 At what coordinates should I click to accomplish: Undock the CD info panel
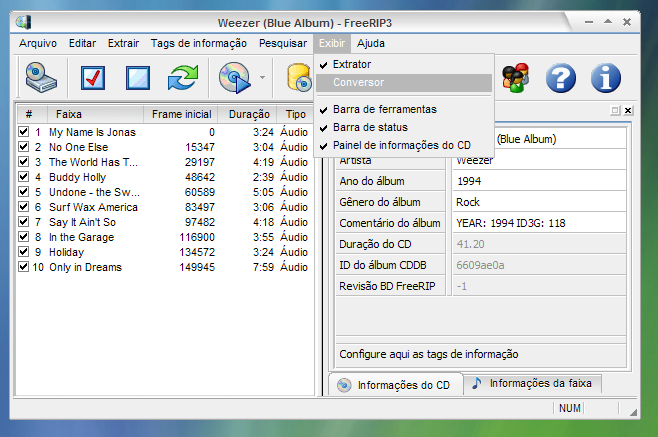[x=615, y=110]
